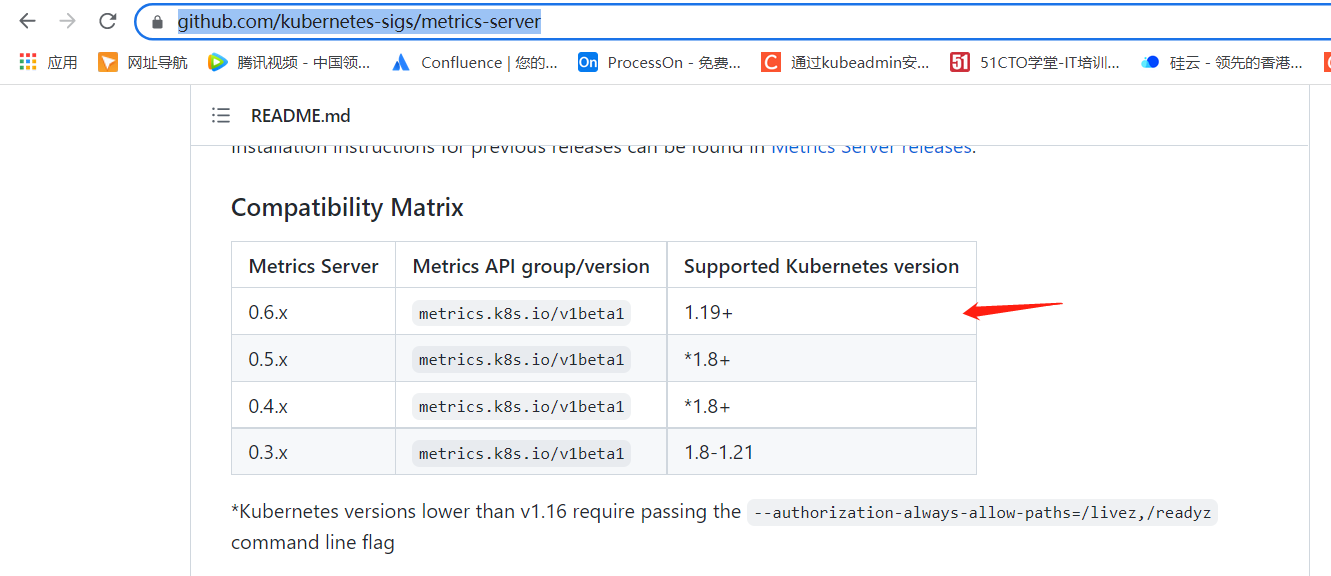Open the README table of contents icon
This screenshot has width=1331, height=576.
[221, 116]
